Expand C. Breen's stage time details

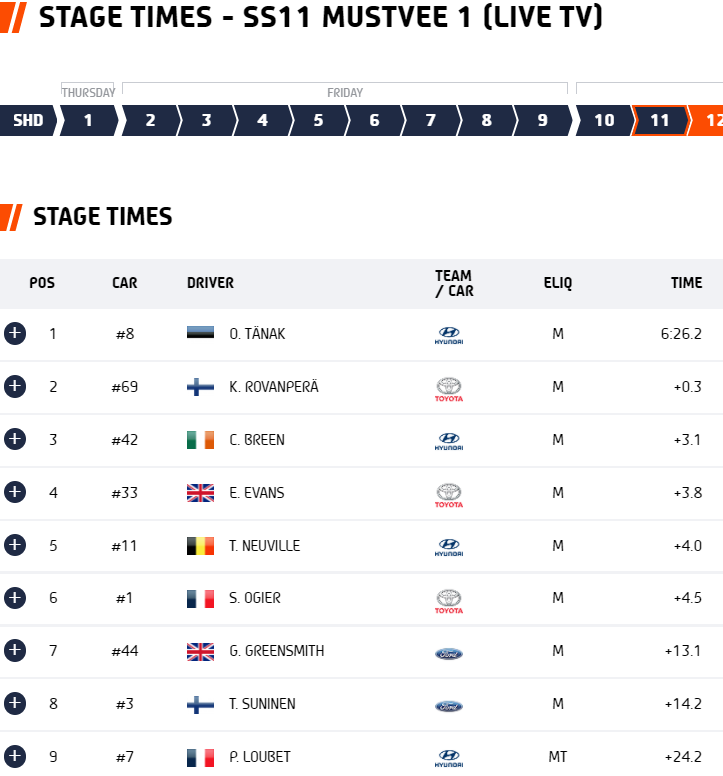click(x=15, y=439)
